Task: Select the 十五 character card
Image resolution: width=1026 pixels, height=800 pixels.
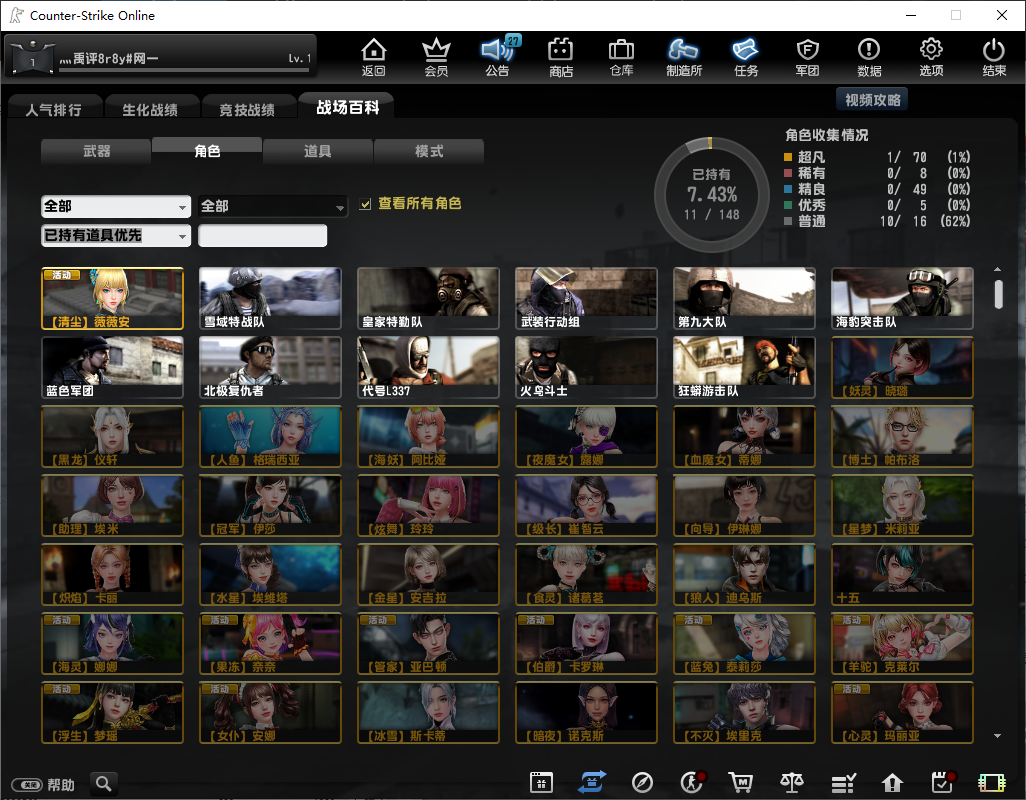Action: [902, 574]
